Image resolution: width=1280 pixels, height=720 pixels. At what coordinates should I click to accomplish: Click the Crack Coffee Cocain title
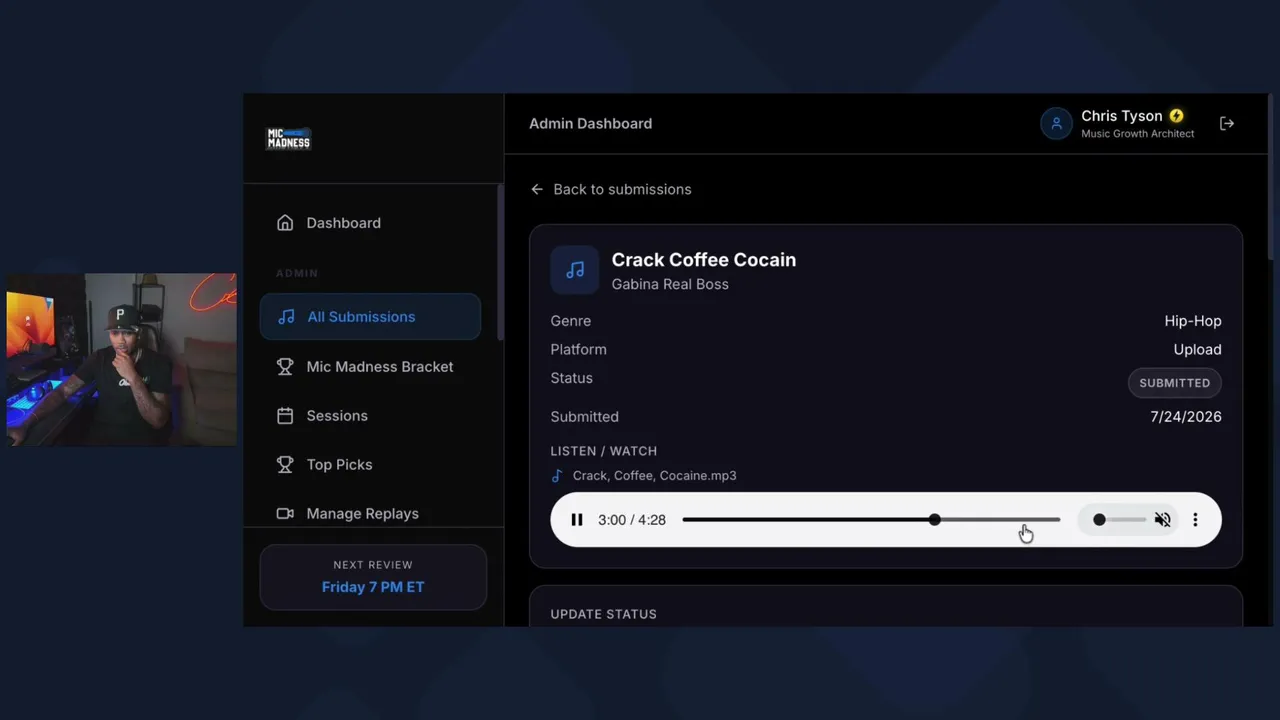coord(704,260)
